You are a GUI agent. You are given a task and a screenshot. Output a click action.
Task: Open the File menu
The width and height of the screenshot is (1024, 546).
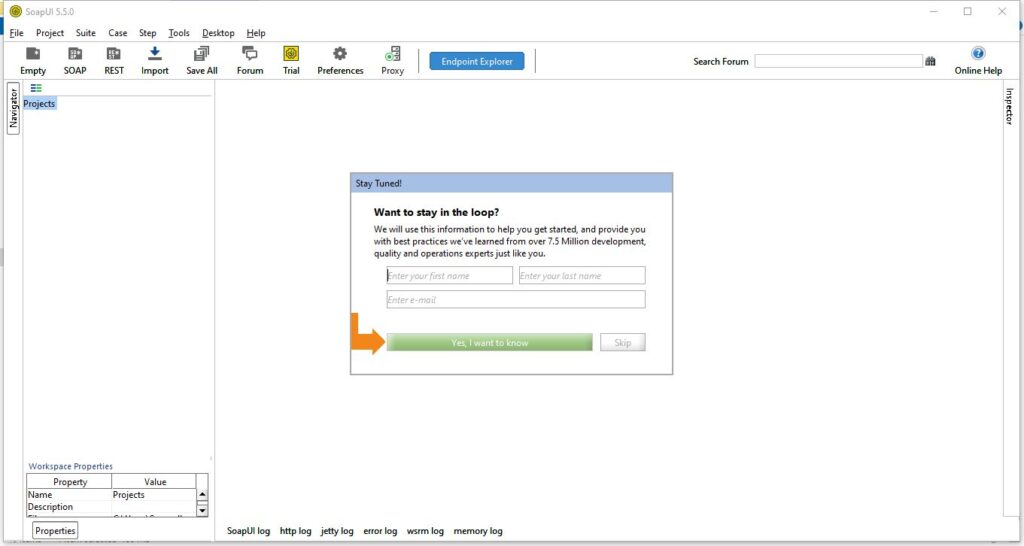[x=16, y=33]
